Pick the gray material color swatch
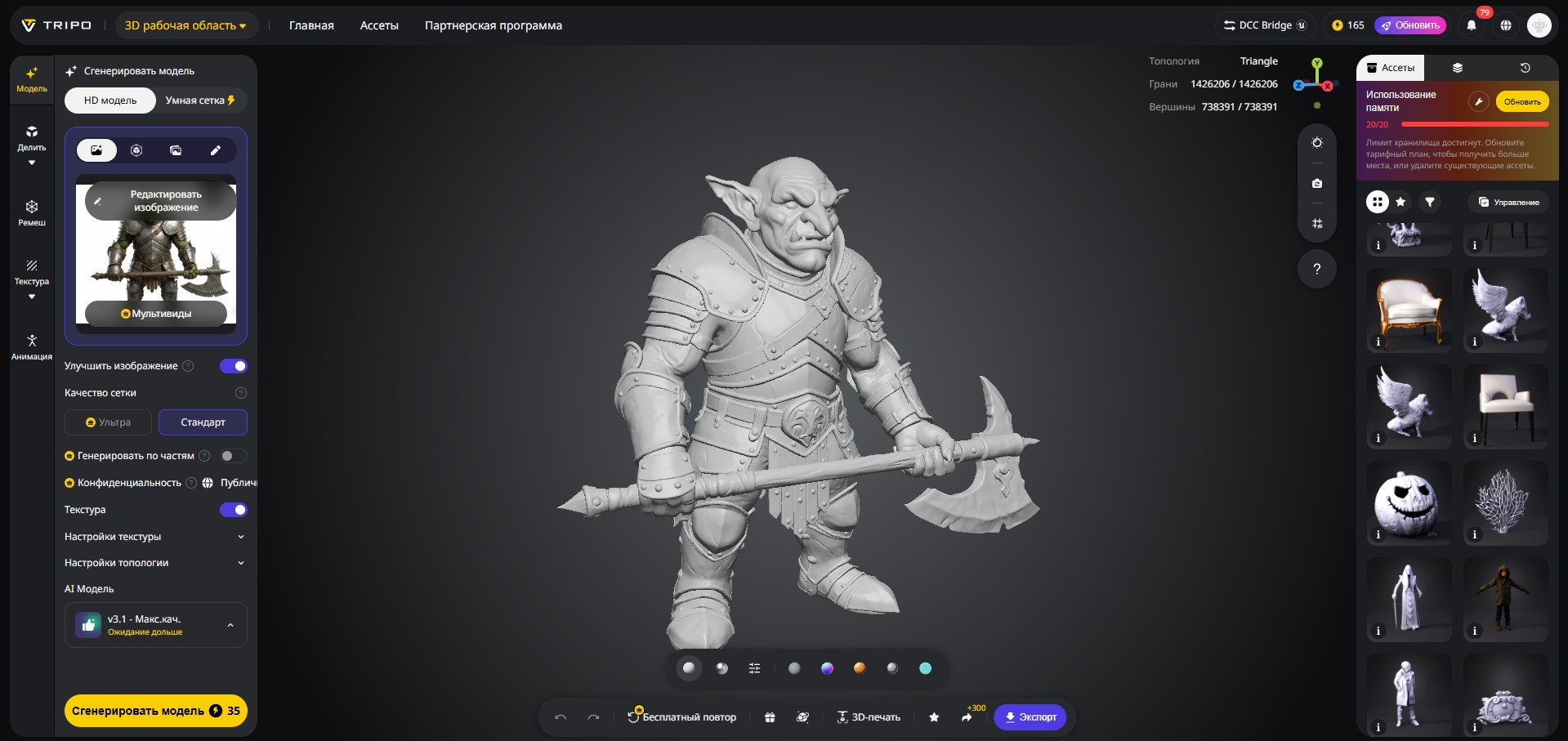This screenshot has width=1568, height=741. (x=794, y=668)
